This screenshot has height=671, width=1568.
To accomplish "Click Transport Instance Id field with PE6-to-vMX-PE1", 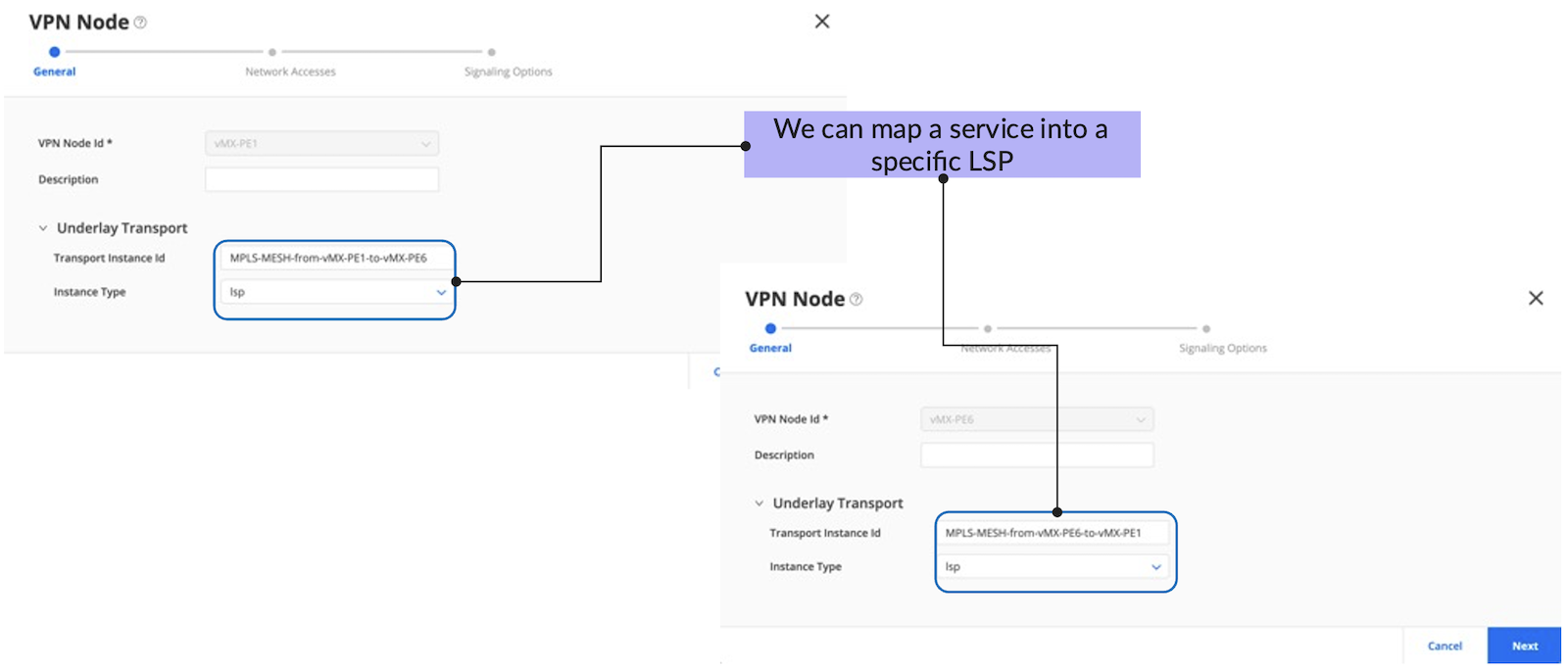I will (1053, 533).
